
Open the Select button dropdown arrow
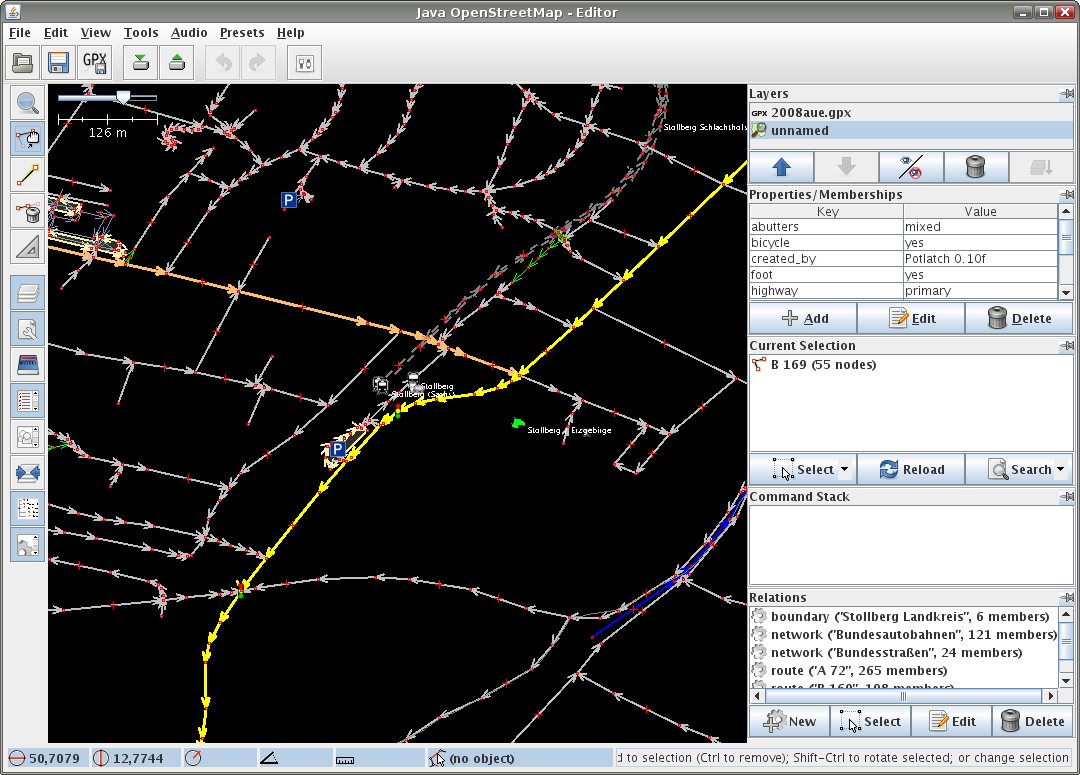coord(844,469)
